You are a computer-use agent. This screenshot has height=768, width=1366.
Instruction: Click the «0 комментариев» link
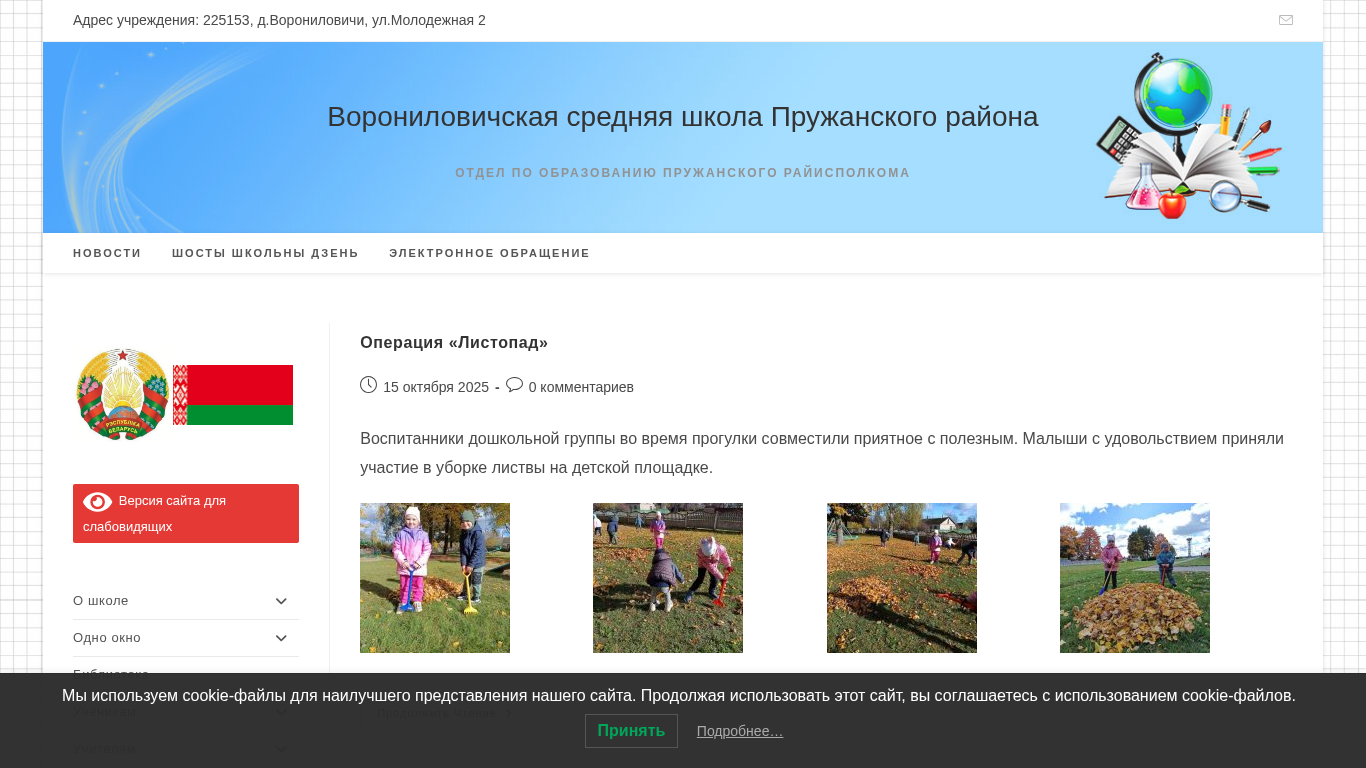click(581, 387)
